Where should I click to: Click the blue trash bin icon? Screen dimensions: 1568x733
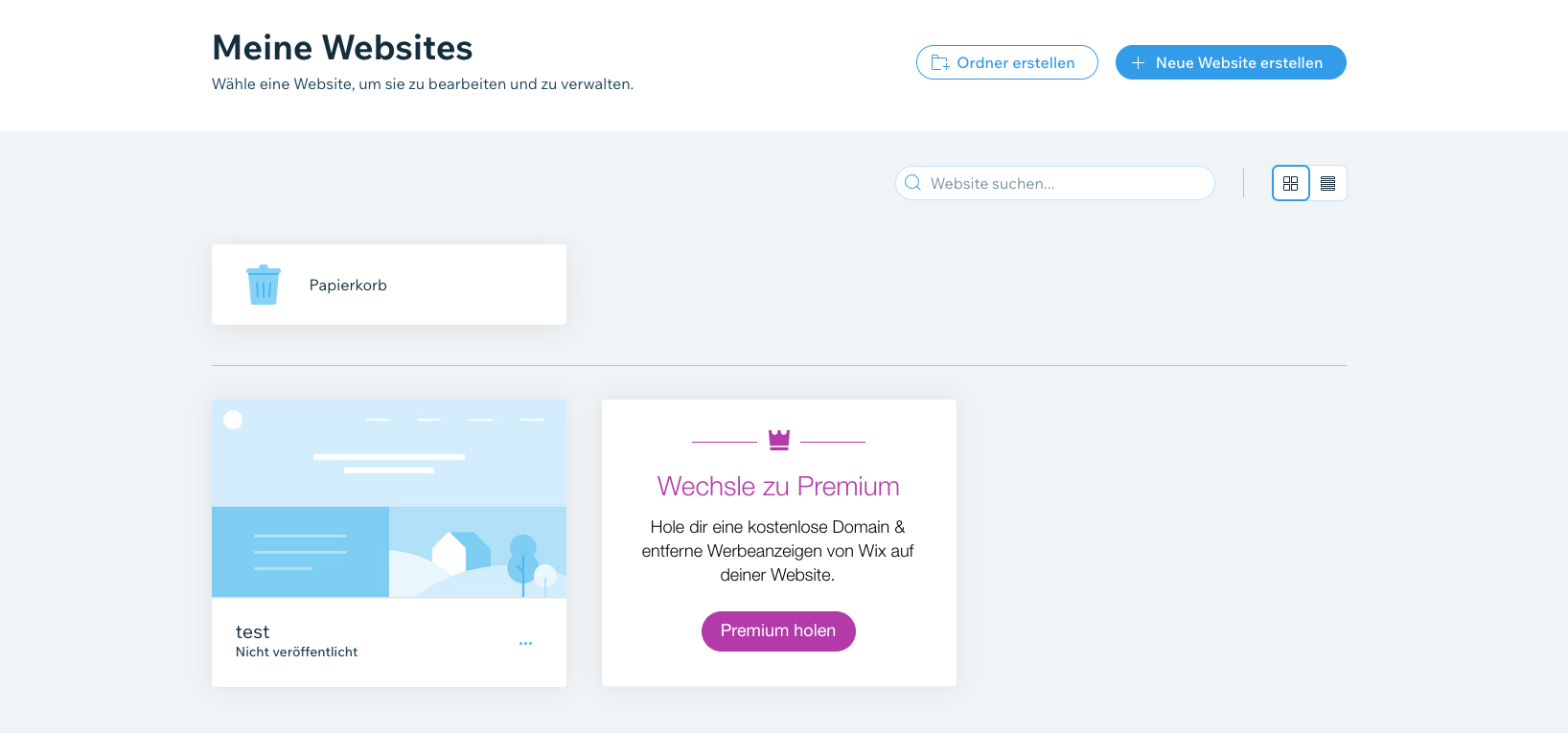(264, 285)
